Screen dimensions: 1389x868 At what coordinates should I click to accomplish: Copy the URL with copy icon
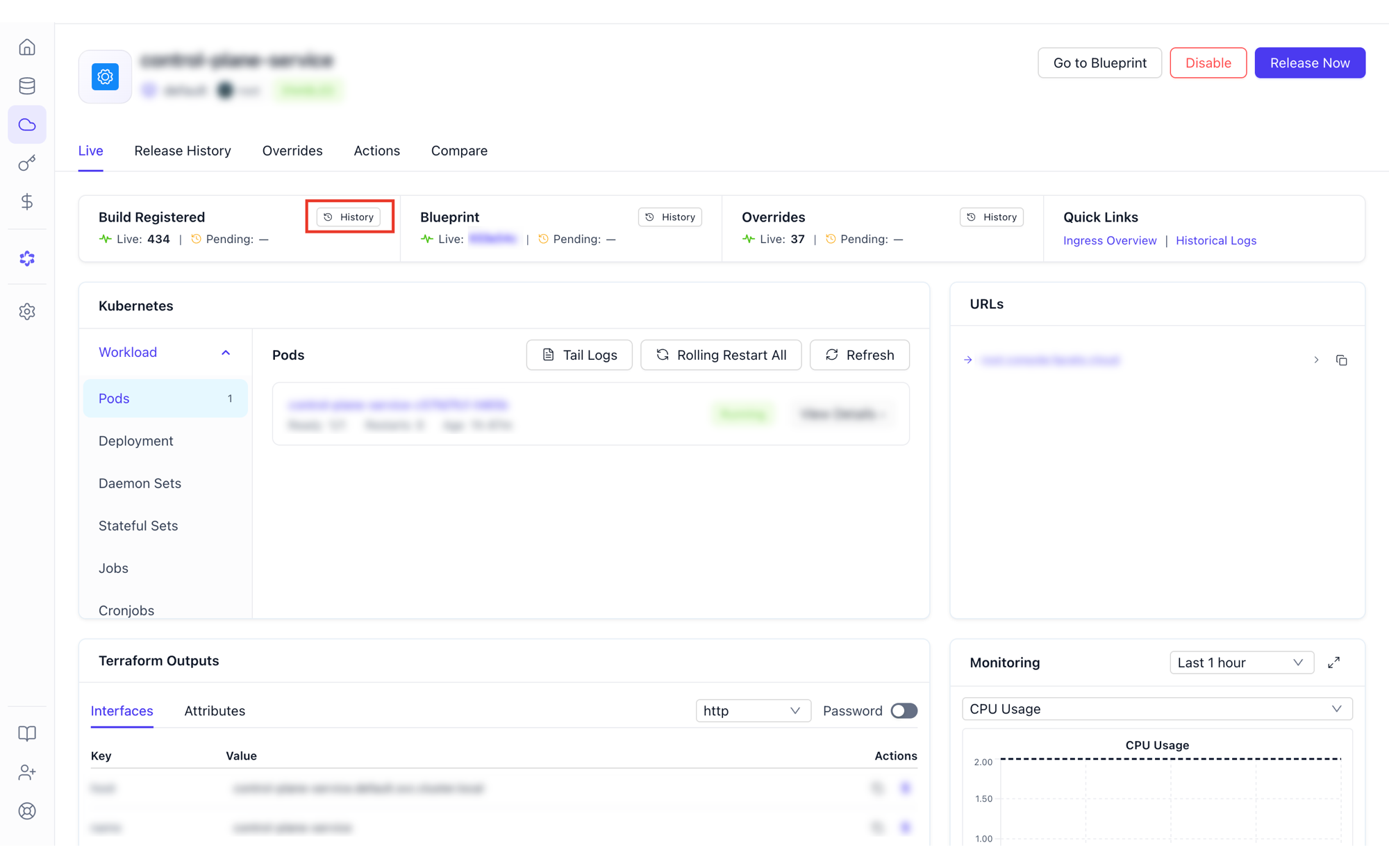click(x=1342, y=360)
